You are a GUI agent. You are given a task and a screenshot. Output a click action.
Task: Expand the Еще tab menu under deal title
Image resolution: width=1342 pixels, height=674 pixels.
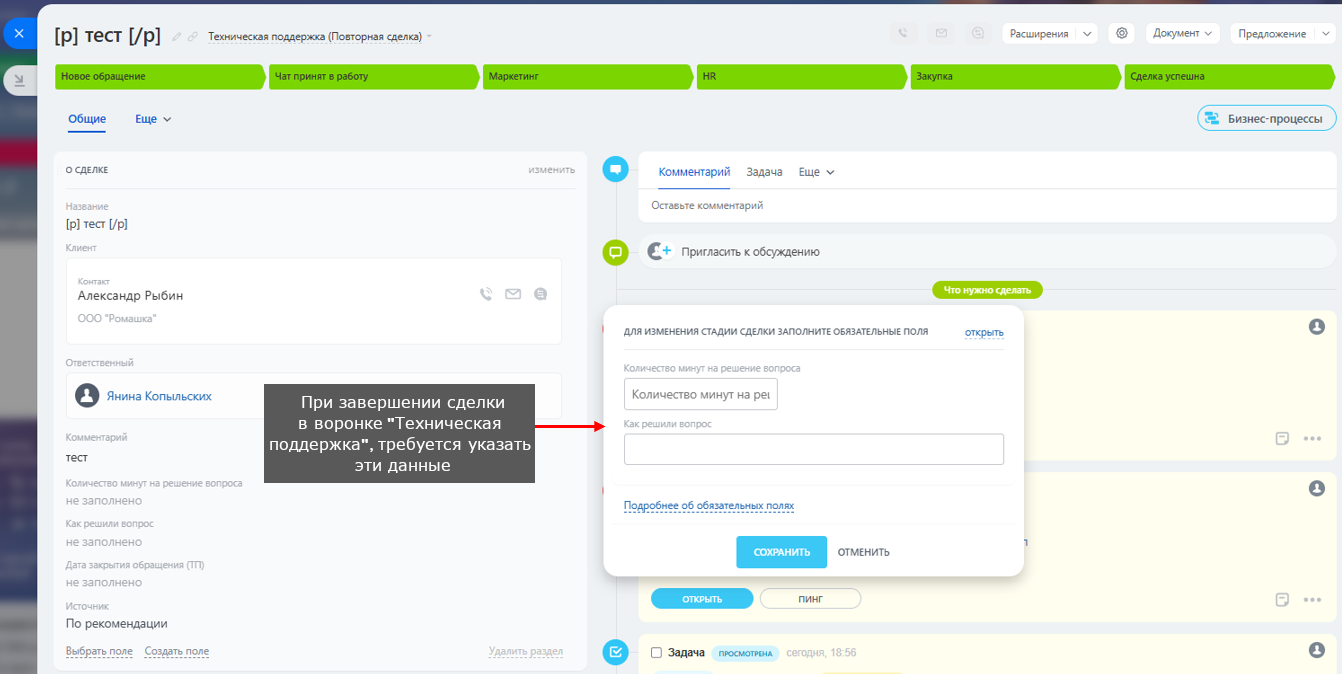[153, 119]
